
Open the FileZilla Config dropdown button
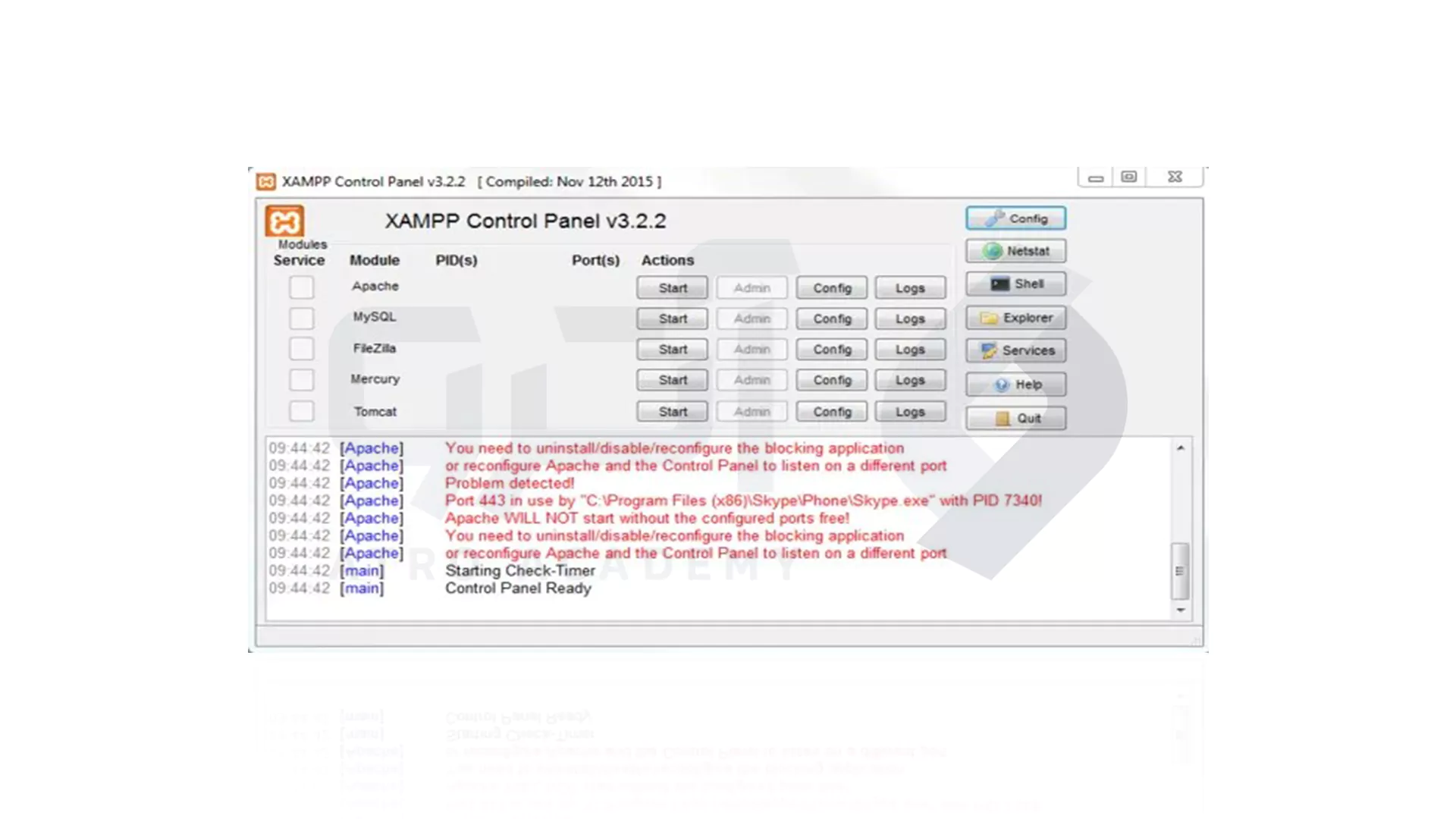coord(831,350)
